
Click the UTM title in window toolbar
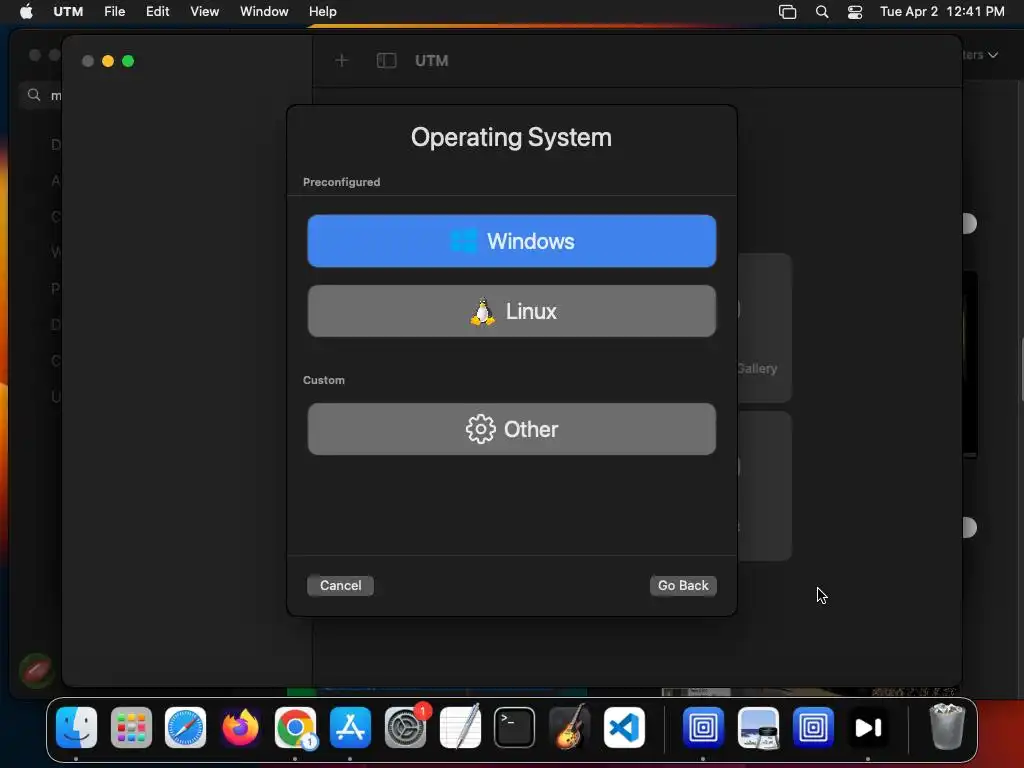432,61
